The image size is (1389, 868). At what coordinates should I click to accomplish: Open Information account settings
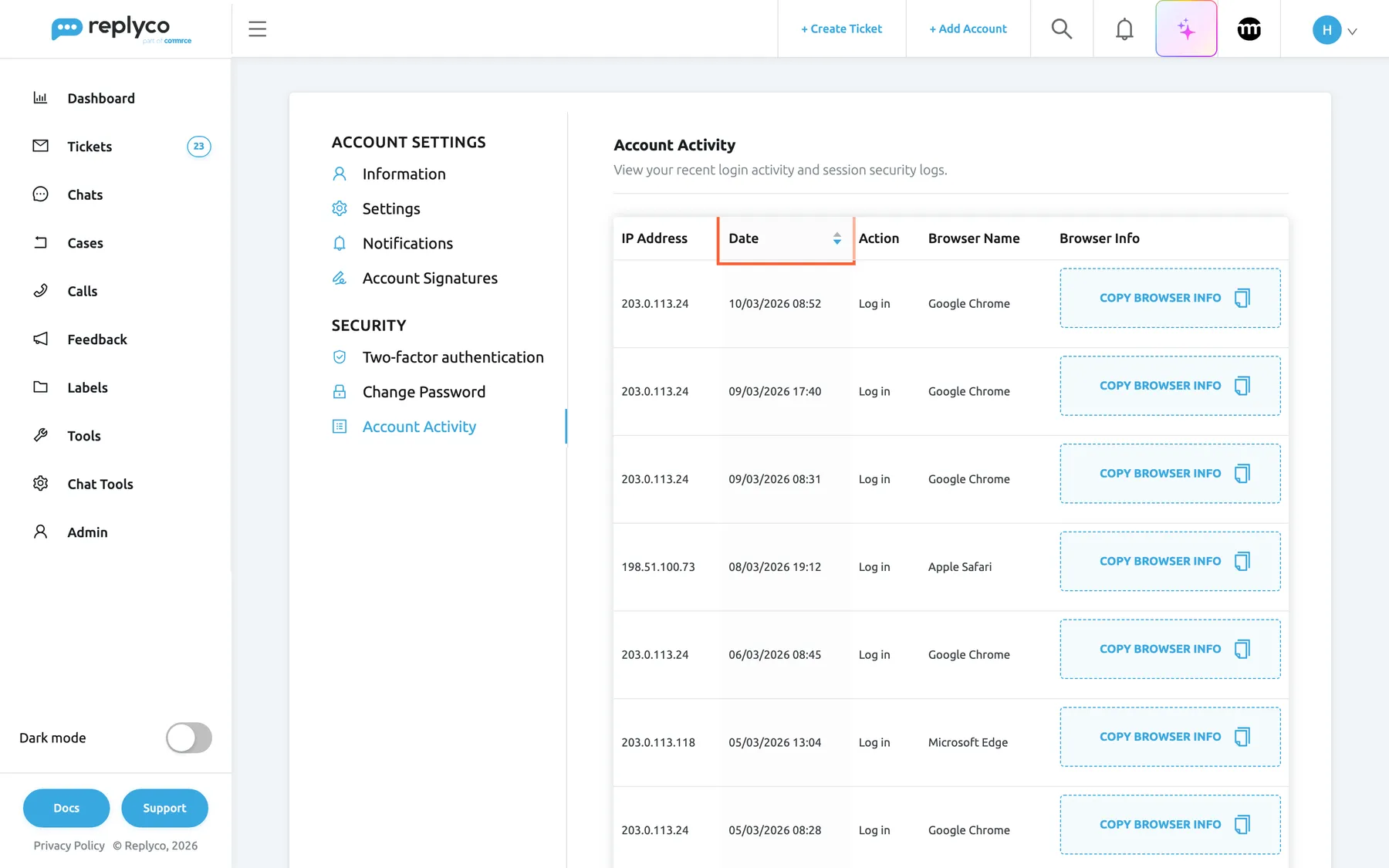[404, 174]
